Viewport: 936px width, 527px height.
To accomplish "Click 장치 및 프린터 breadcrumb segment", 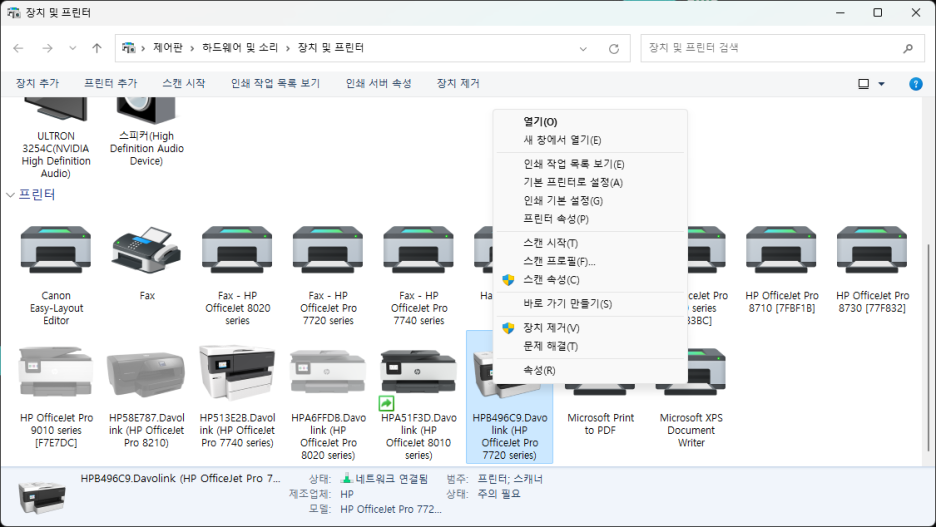I will [331, 48].
